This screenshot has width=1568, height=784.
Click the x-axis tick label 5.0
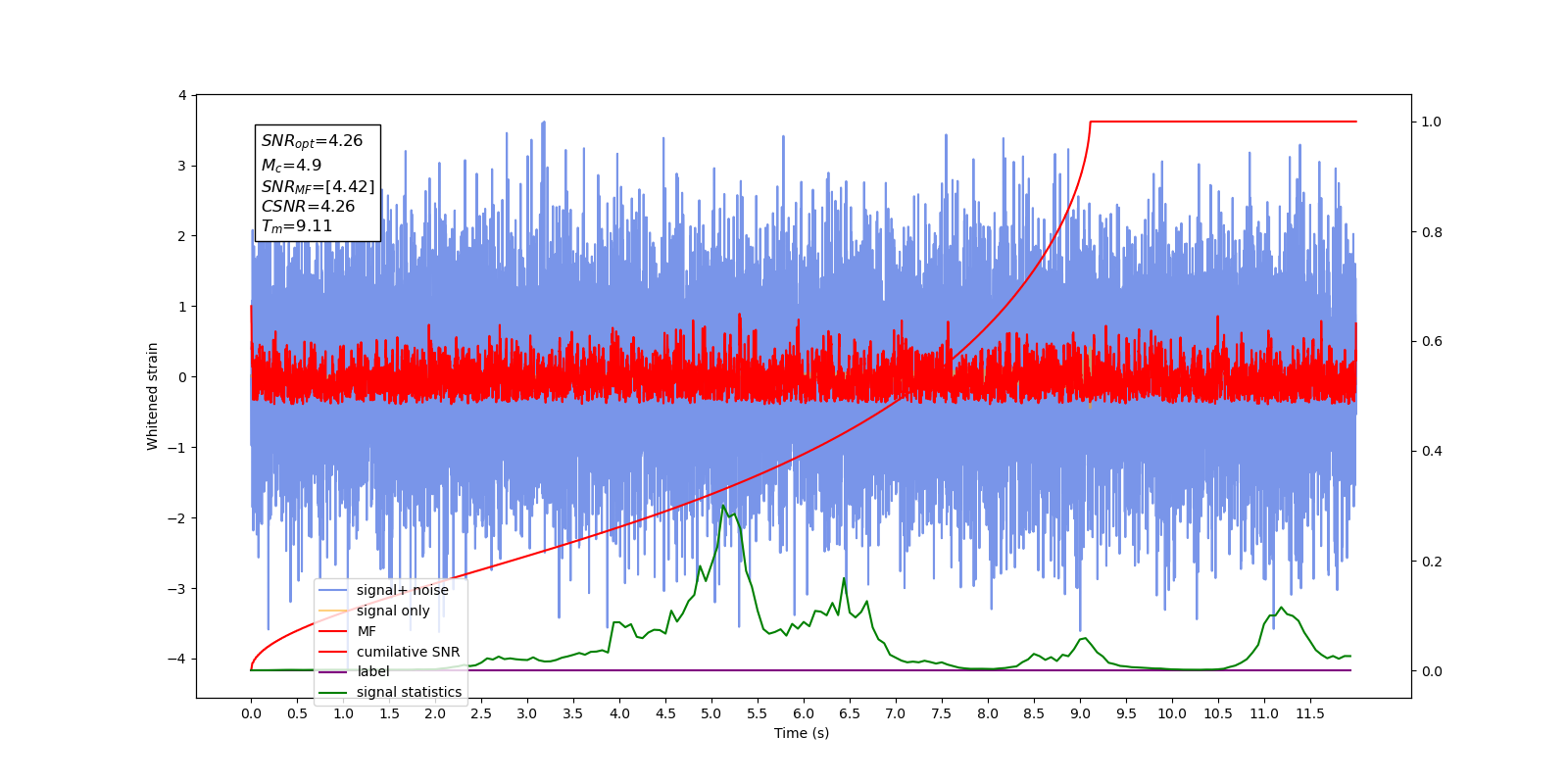click(711, 713)
